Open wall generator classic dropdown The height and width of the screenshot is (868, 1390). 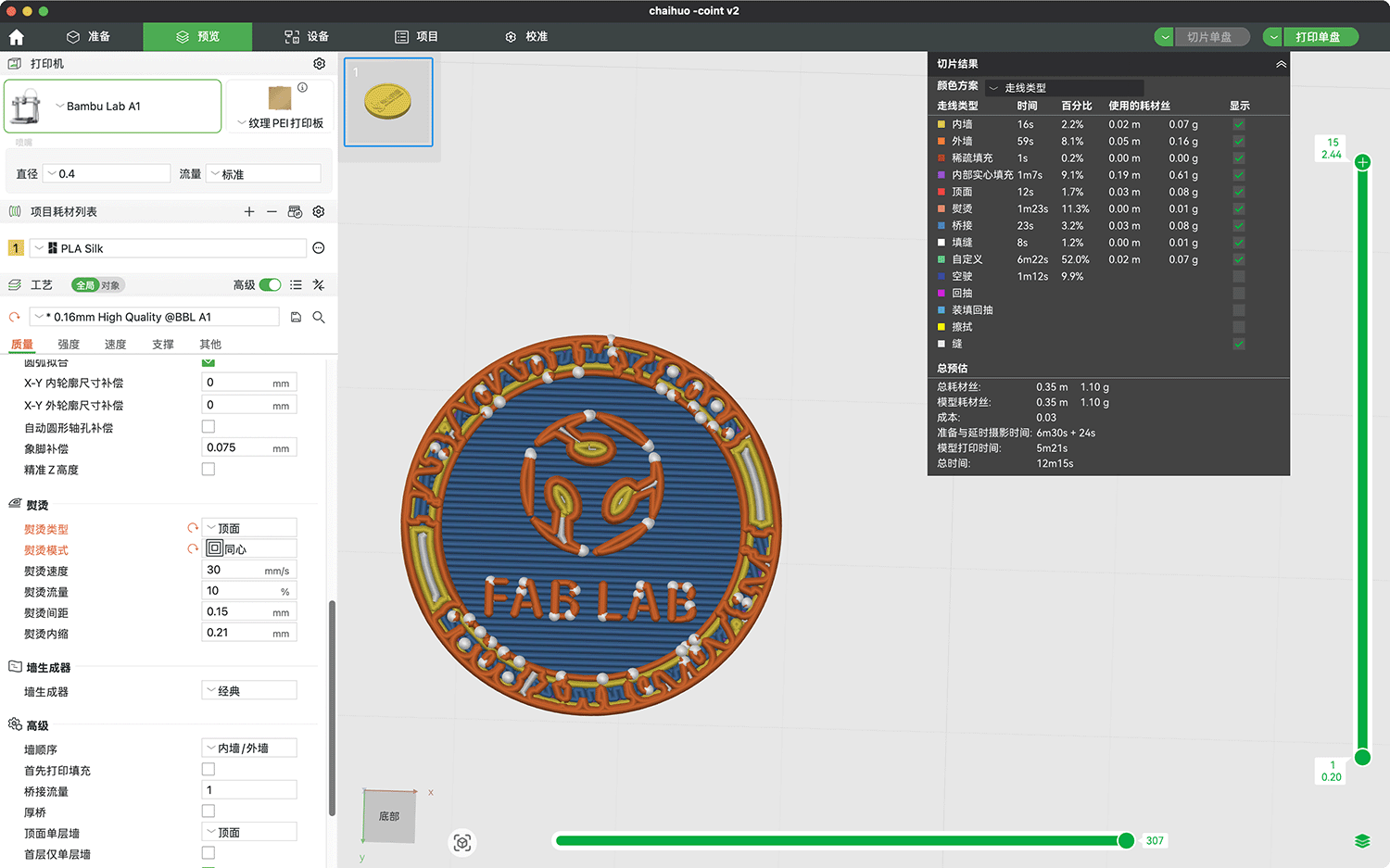pyautogui.click(x=250, y=691)
